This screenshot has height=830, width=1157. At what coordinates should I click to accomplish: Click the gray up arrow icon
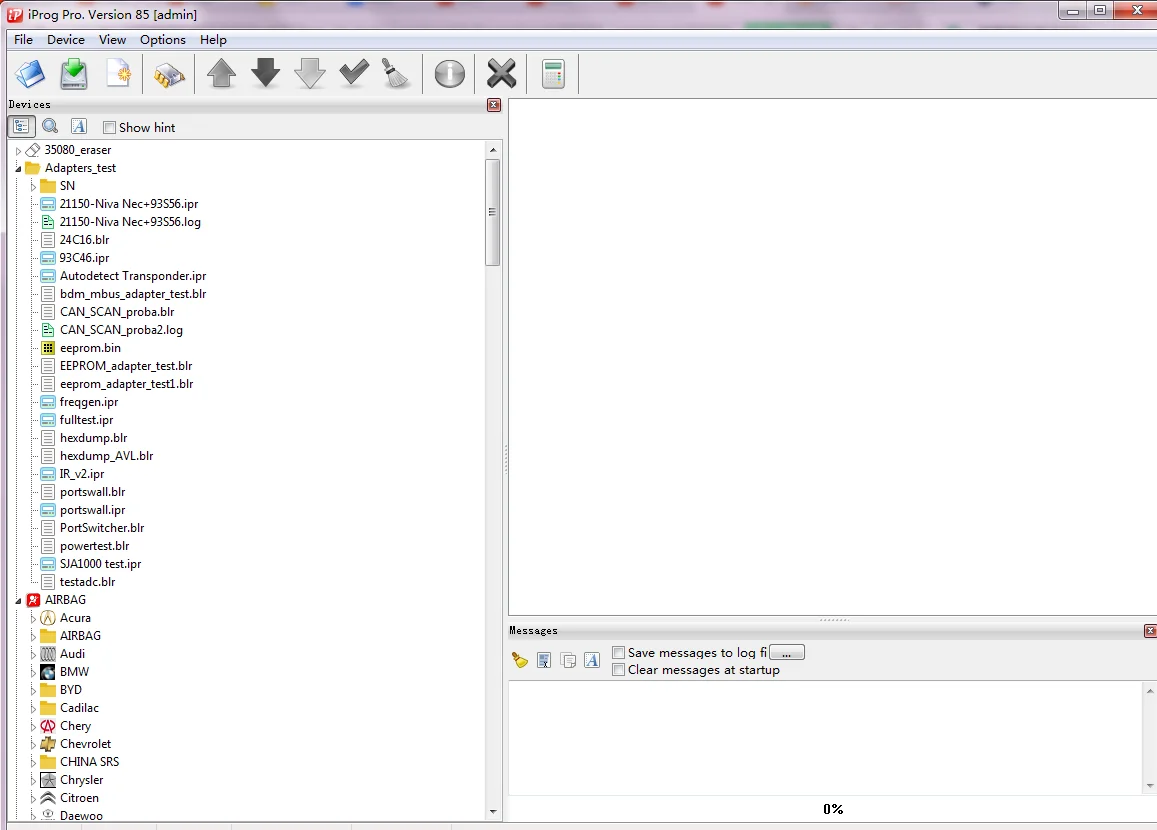(x=221, y=74)
